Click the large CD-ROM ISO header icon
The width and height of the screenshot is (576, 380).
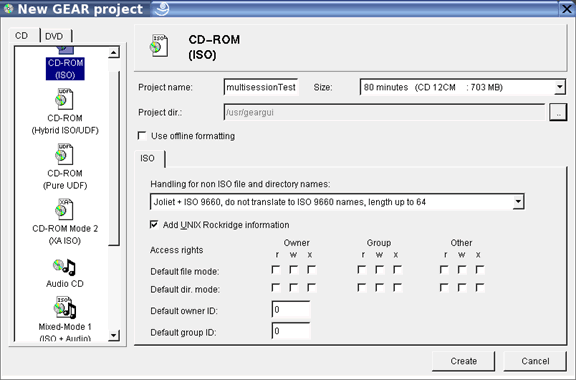(x=159, y=46)
